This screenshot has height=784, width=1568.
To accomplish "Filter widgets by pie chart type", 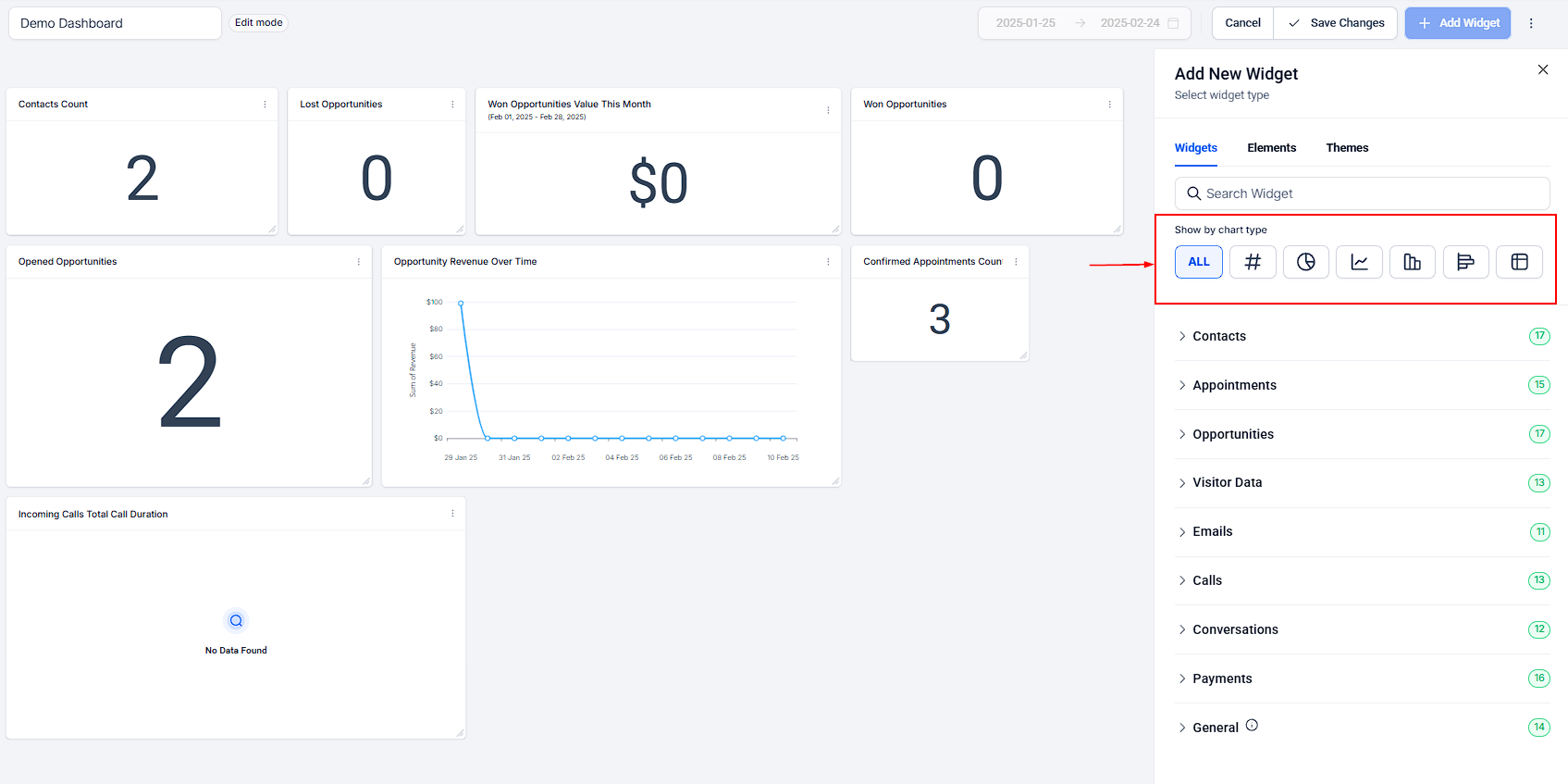I will [x=1305, y=262].
